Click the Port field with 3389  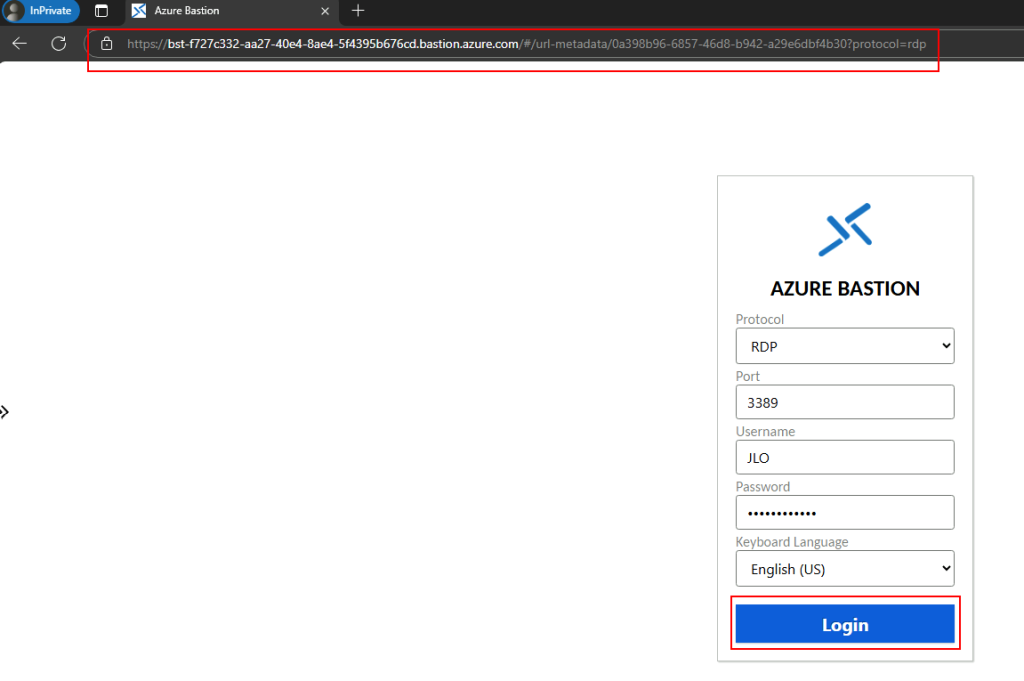click(844, 402)
